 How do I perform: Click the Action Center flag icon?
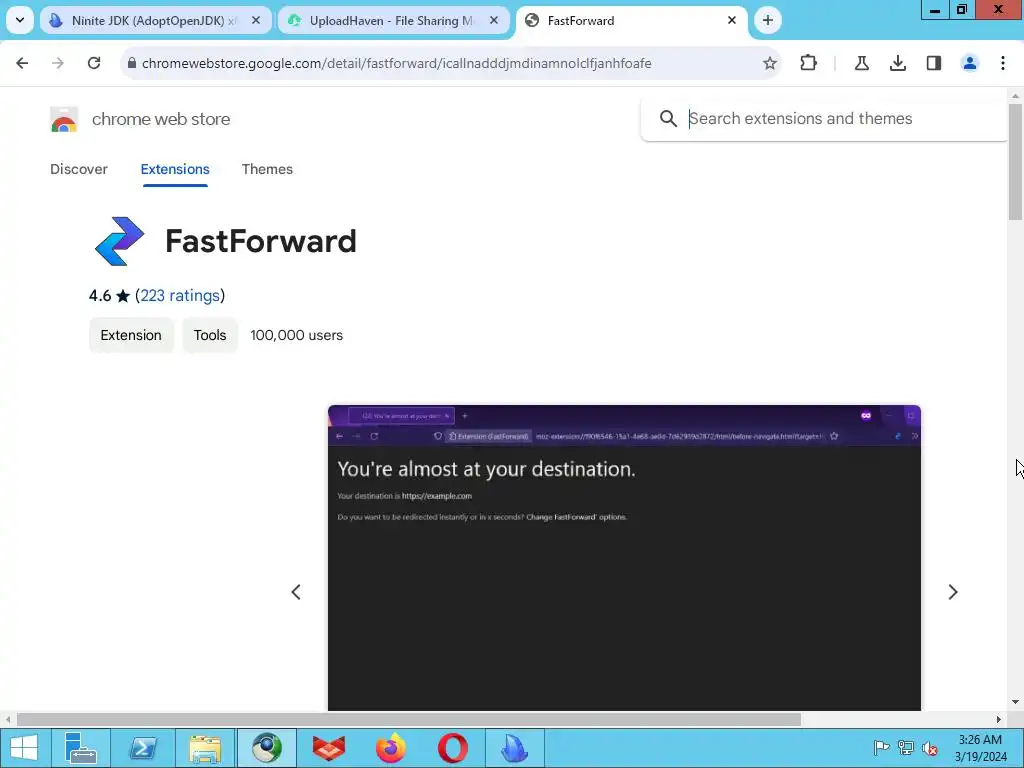(x=881, y=748)
